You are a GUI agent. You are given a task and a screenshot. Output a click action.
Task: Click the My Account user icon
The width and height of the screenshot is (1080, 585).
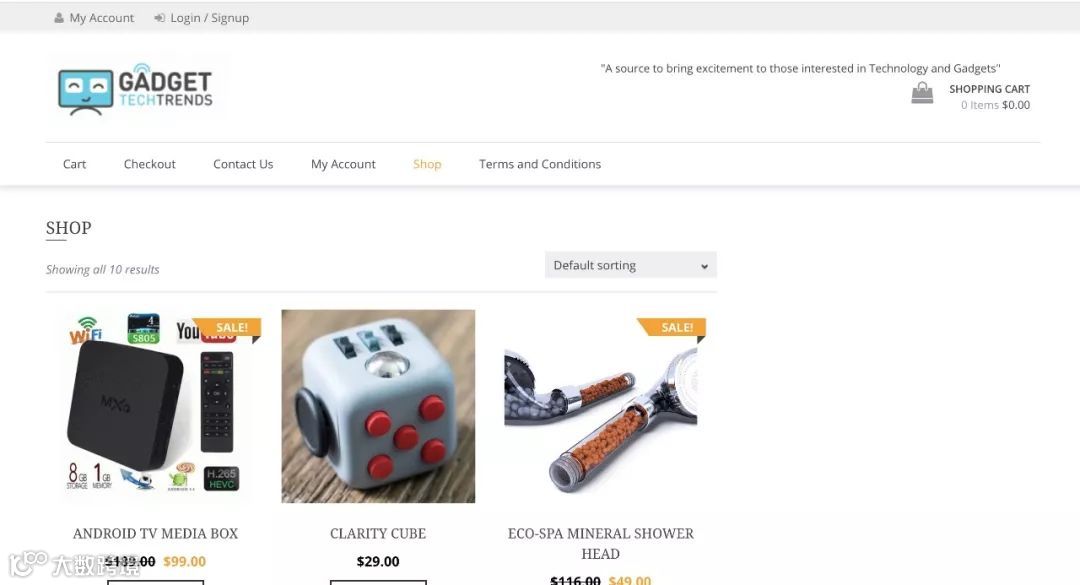(x=59, y=18)
